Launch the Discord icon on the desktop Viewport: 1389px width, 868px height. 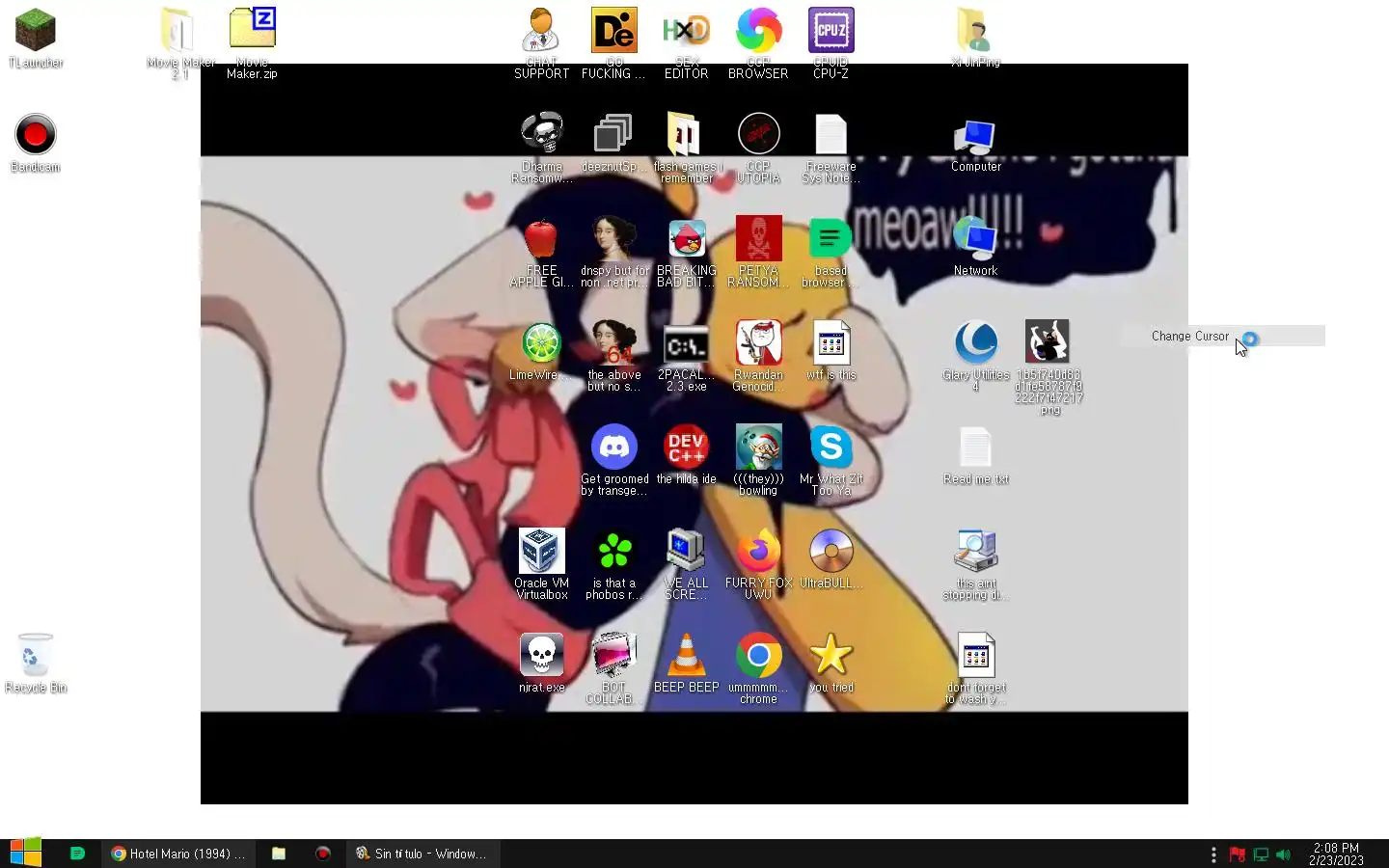[613, 448]
